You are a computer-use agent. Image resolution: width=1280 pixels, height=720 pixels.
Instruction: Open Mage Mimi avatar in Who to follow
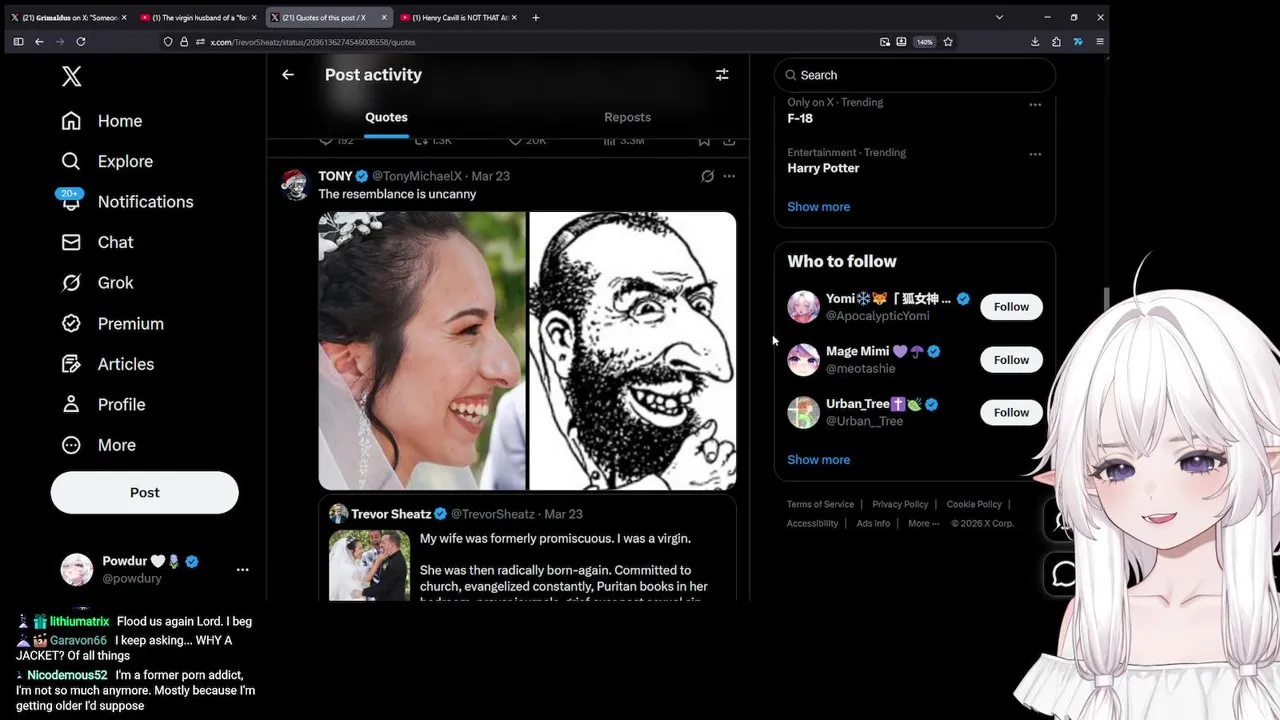pos(803,360)
